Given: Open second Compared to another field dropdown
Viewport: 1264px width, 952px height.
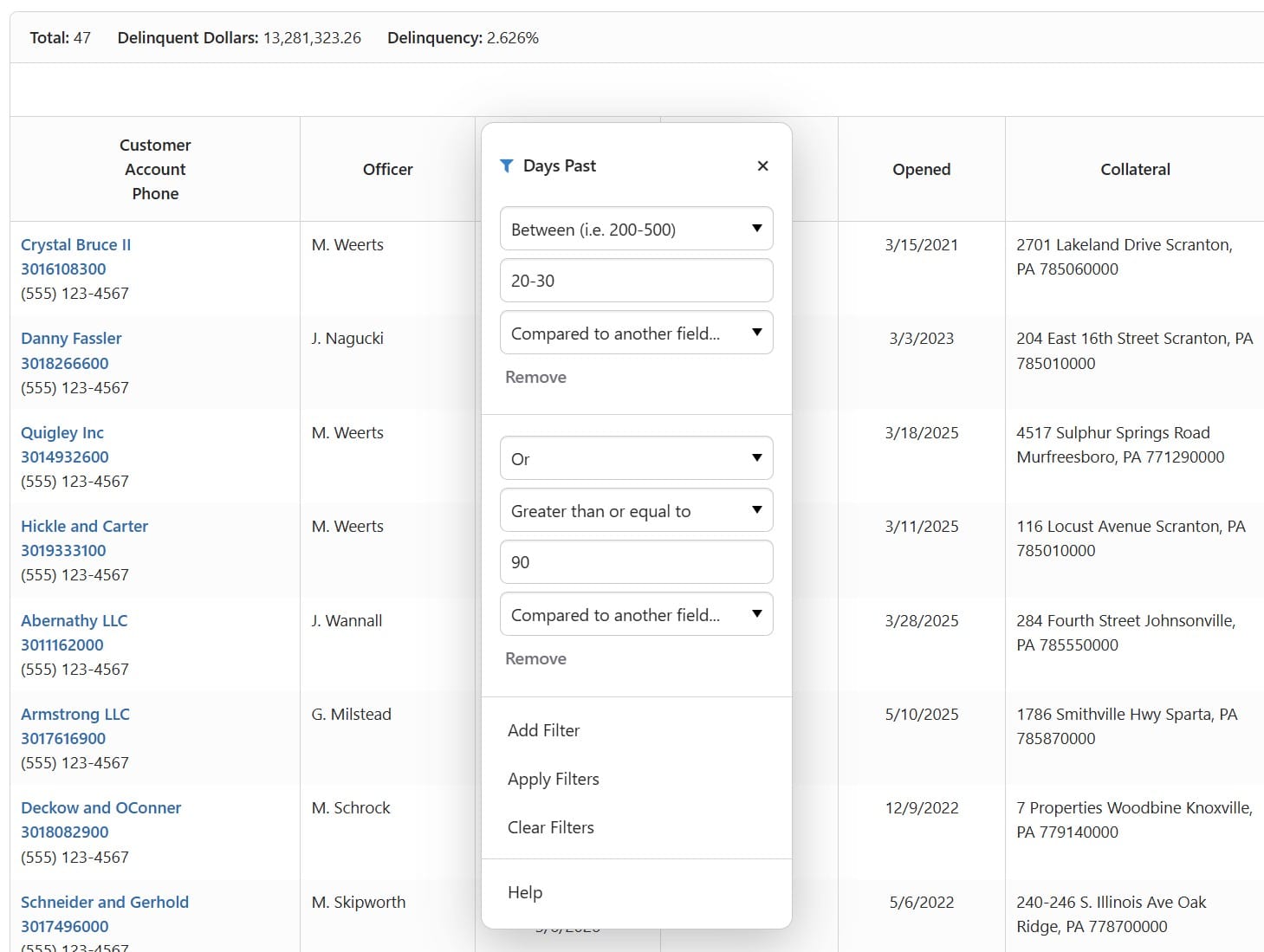Looking at the screenshot, I should [x=637, y=614].
